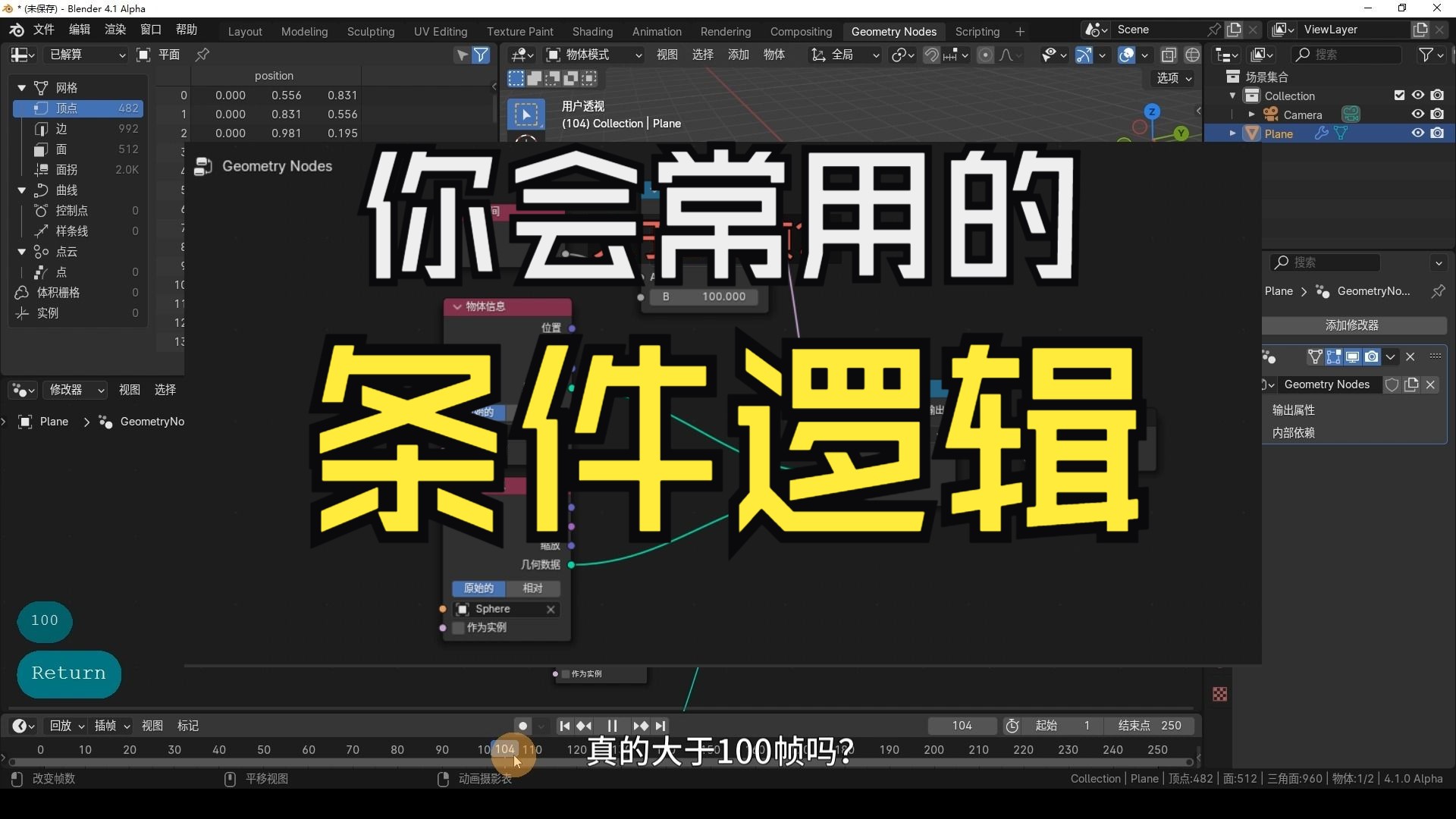Image resolution: width=1456 pixels, height=819 pixels.
Task: Toggle viewport overlays icon
Action: coord(1127,55)
